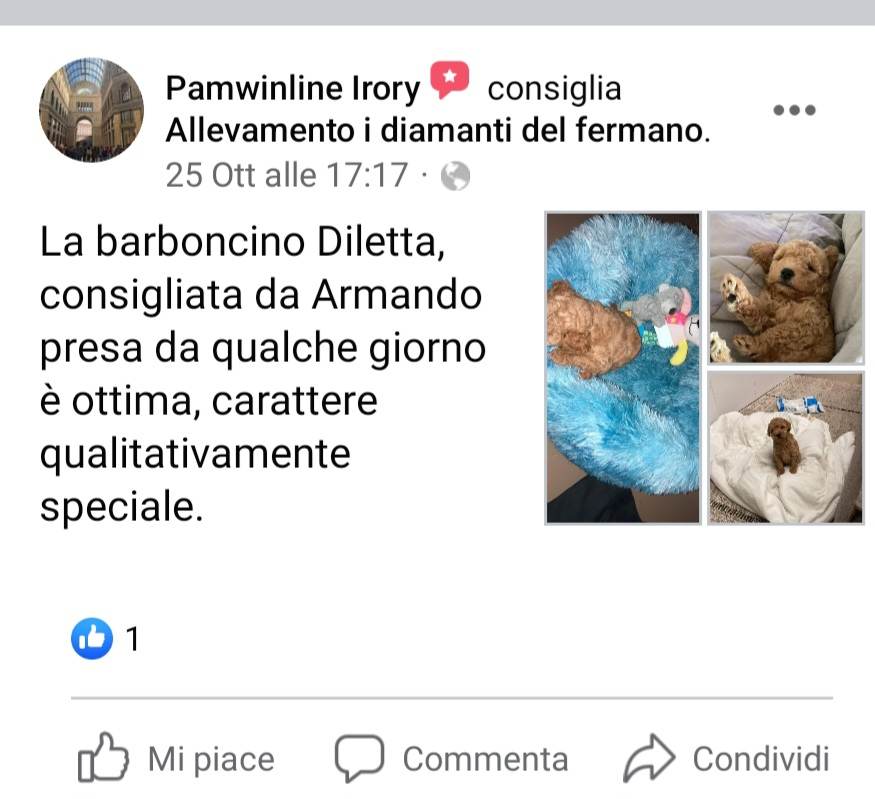Click Pamwinline Irory's profile picture
The height and width of the screenshot is (799, 875).
(92, 110)
